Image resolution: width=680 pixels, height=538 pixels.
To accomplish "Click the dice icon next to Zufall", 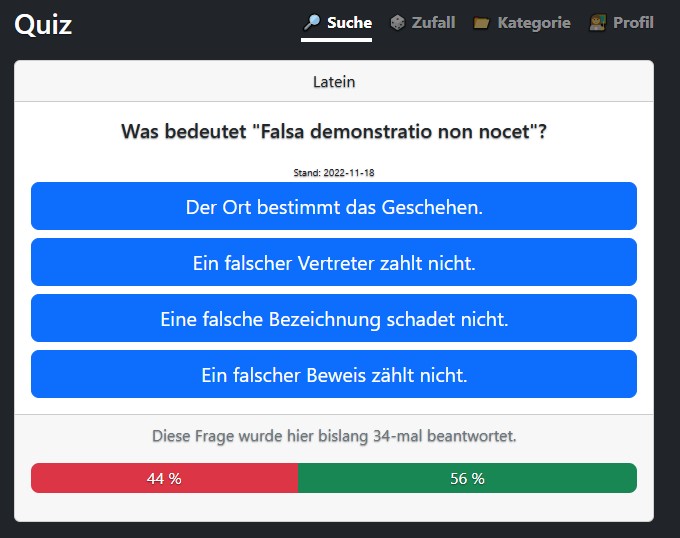I will pos(397,23).
